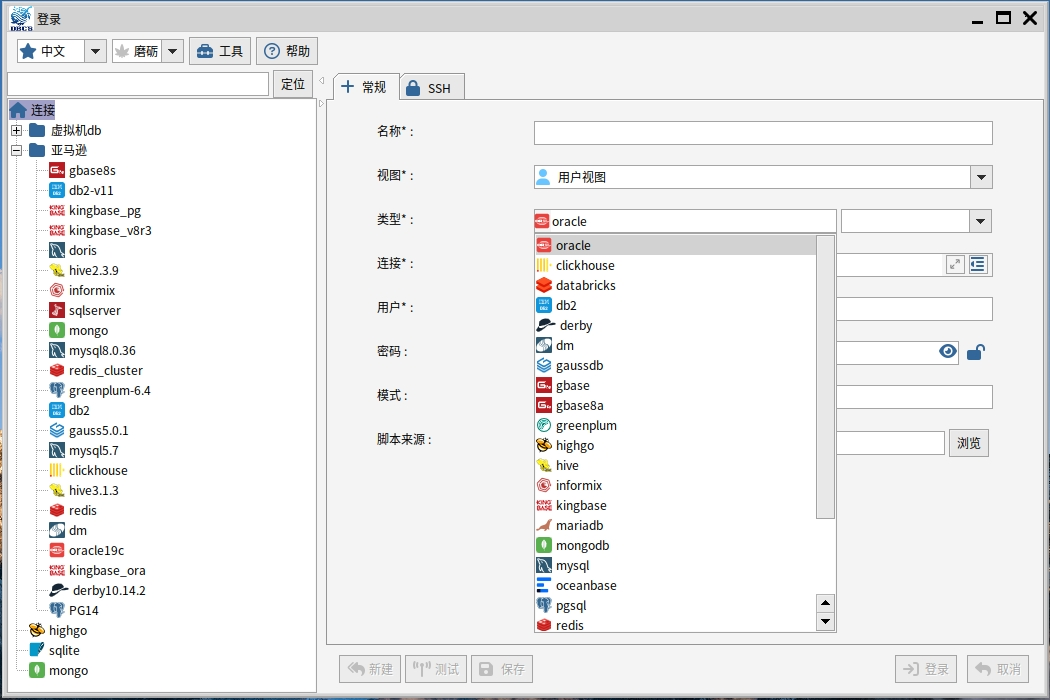Select mysql8.0.36 connection entry
This screenshot has height=700, width=1050.
pos(92,350)
